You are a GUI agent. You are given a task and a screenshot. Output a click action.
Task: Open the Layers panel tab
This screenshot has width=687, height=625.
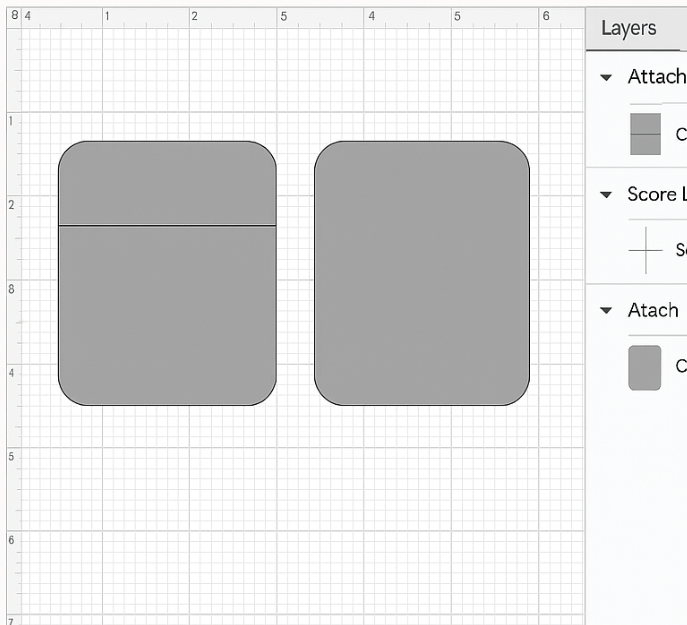click(628, 29)
